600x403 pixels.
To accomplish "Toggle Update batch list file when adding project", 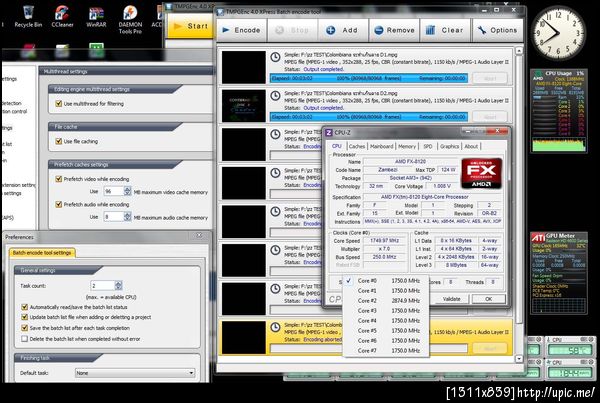I will point(24,317).
